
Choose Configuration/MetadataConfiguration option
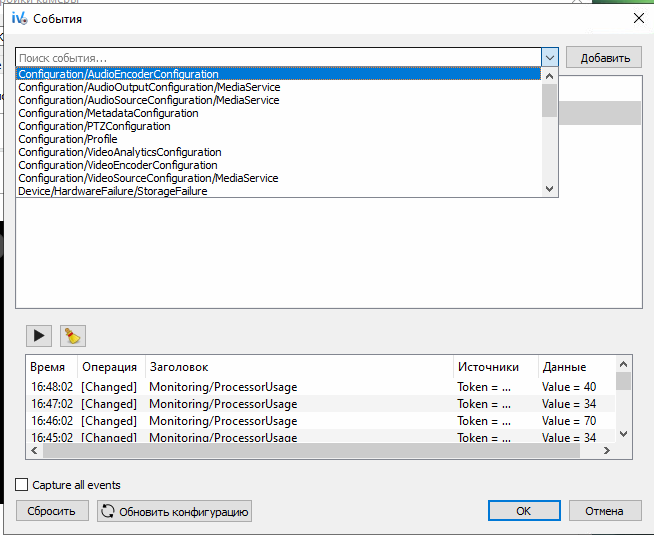coord(278,113)
